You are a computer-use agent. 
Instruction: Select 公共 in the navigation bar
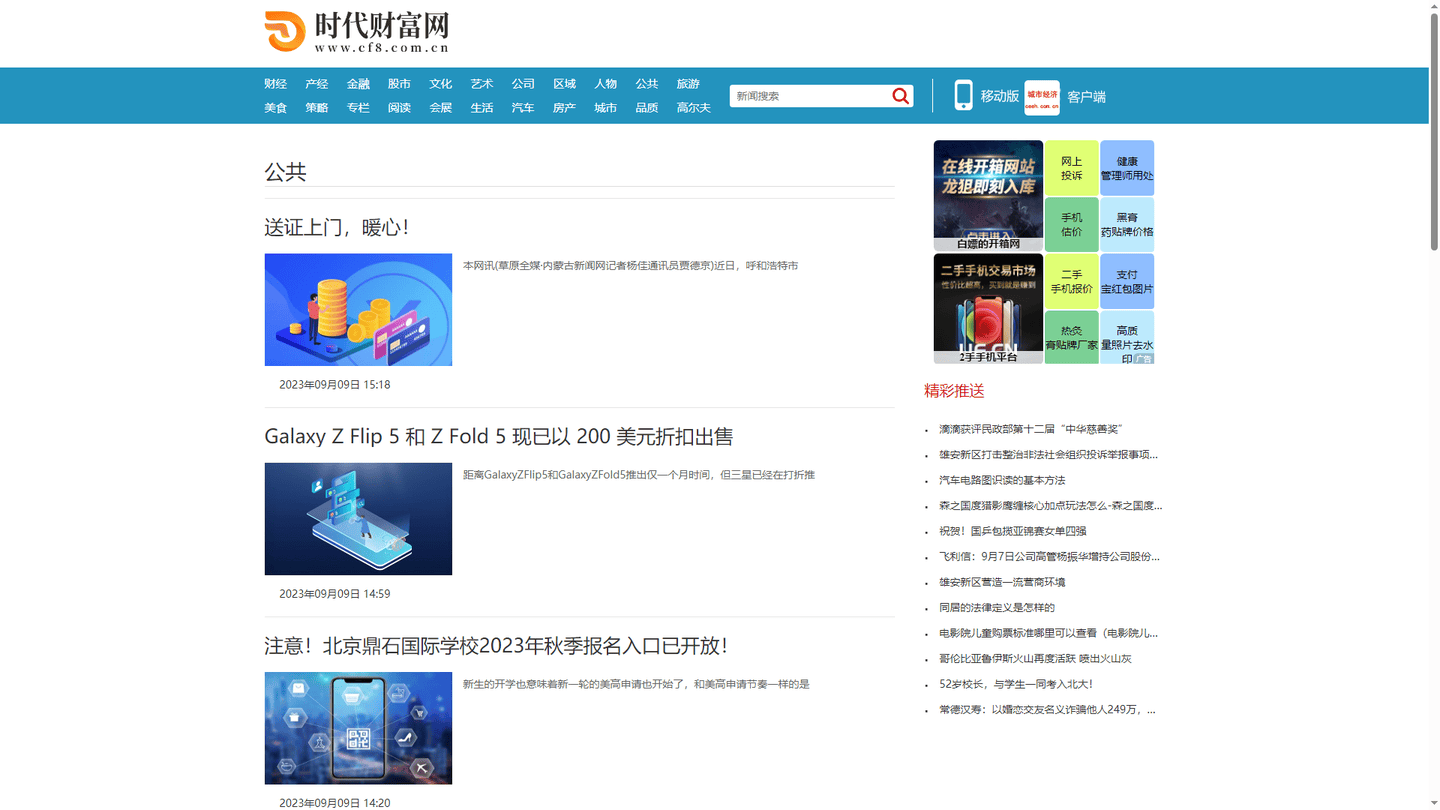click(647, 84)
